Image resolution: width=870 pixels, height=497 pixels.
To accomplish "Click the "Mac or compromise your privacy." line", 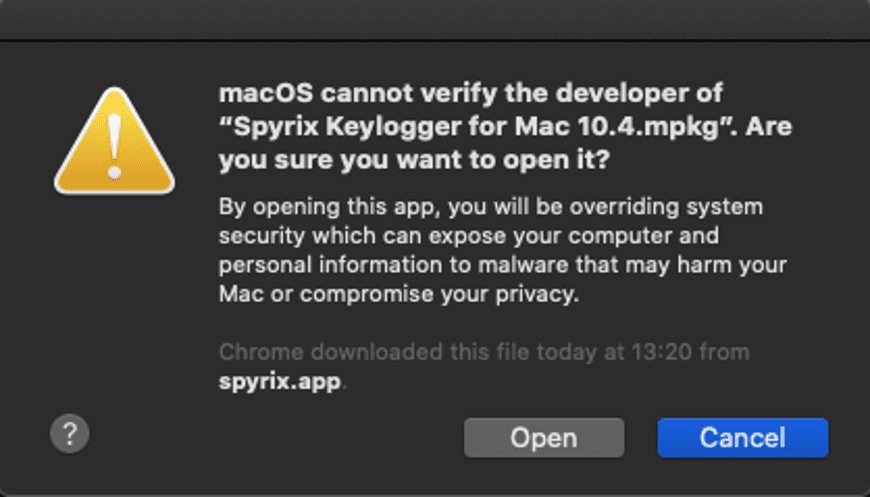I will coord(399,295).
